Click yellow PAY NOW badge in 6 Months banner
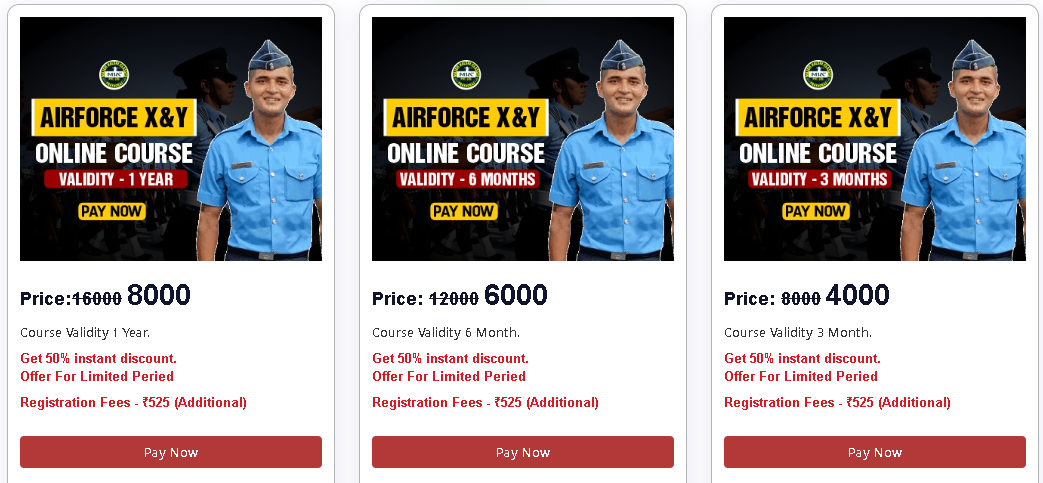The height and width of the screenshot is (483, 1043). click(x=464, y=212)
